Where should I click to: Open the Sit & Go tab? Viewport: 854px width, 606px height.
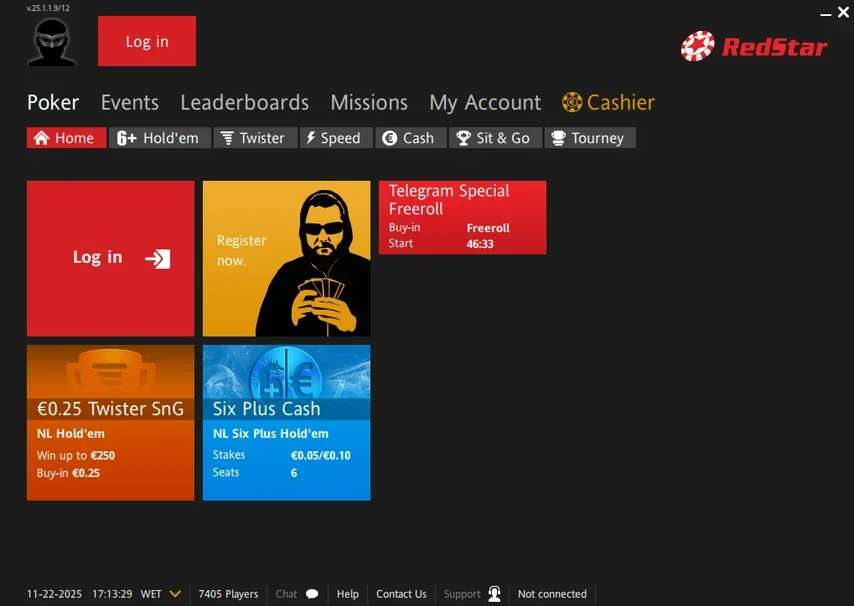(x=494, y=138)
